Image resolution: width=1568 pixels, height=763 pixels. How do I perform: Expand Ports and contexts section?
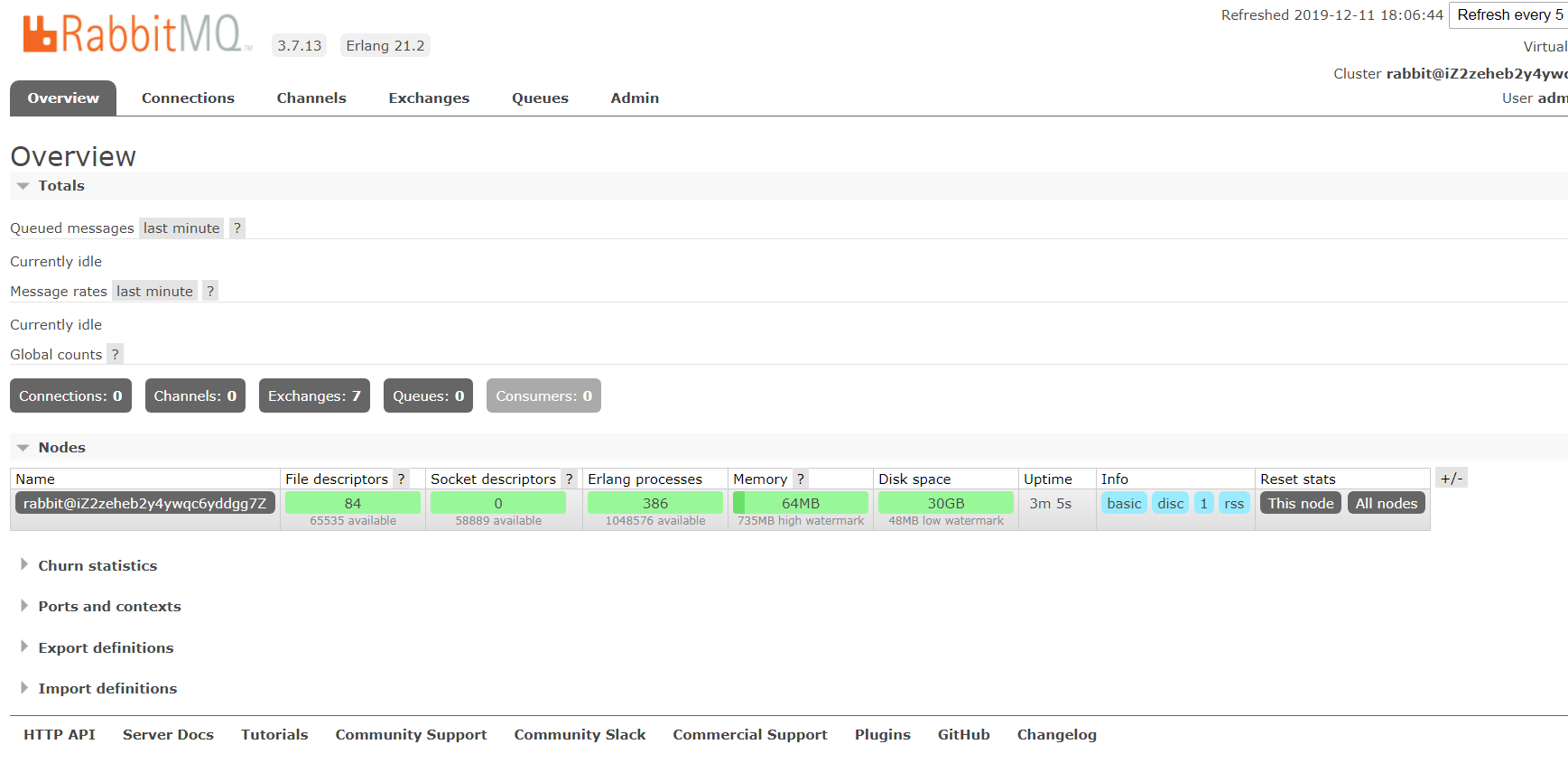click(101, 607)
